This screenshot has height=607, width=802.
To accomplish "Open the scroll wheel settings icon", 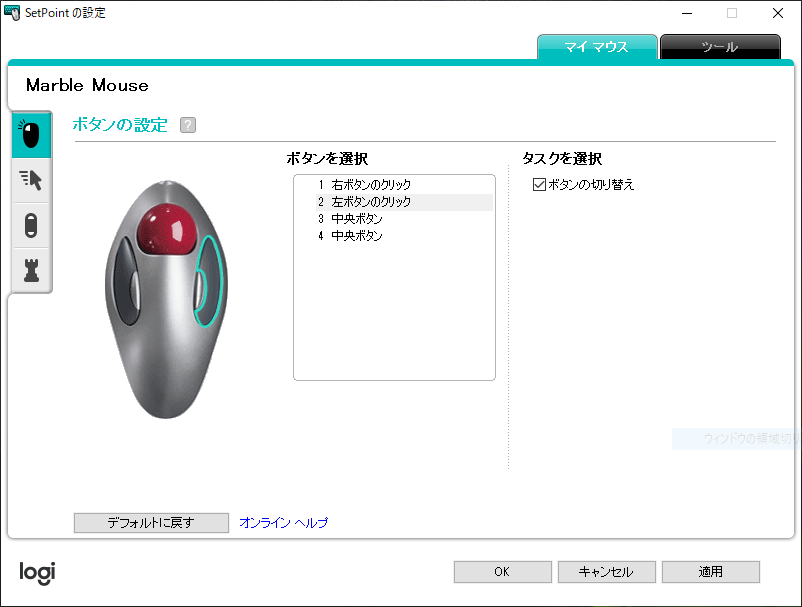I will (x=31, y=226).
